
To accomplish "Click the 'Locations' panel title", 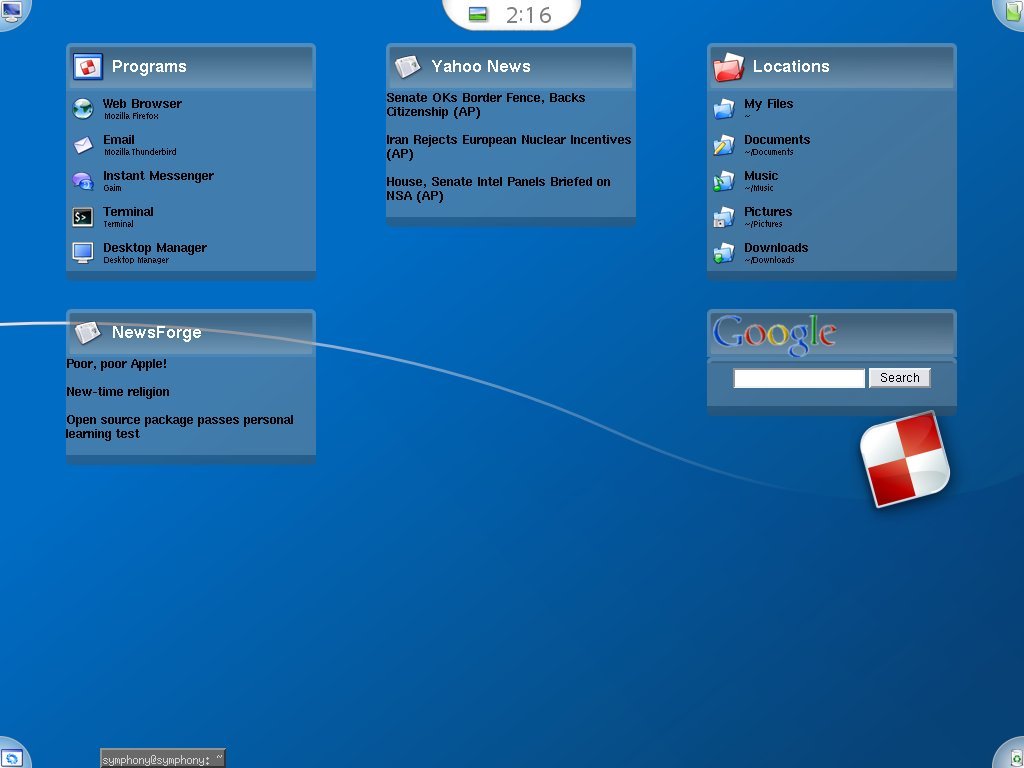I will click(x=791, y=67).
